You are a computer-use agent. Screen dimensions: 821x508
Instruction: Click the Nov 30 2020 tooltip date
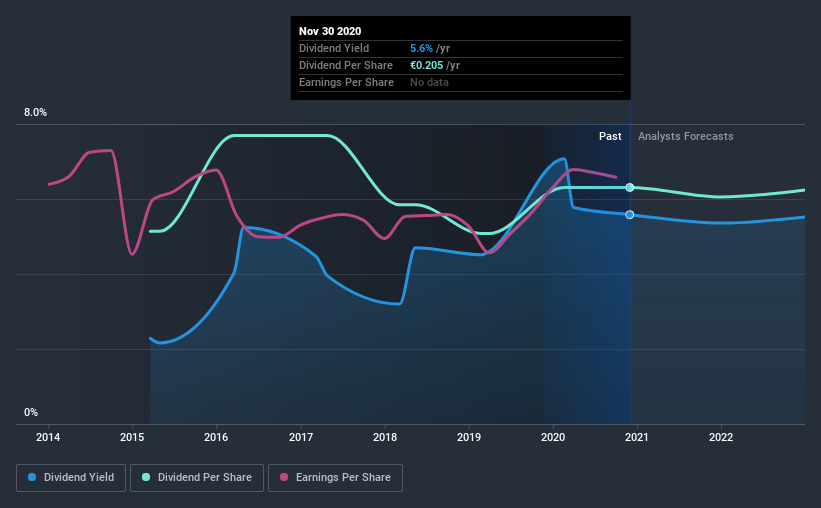[x=330, y=31]
